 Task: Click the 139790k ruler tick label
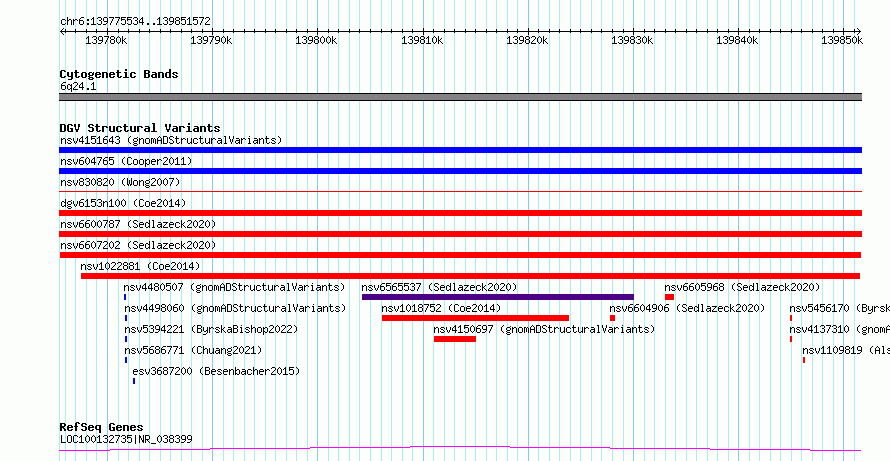pyautogui.click(x=211, y=40)
